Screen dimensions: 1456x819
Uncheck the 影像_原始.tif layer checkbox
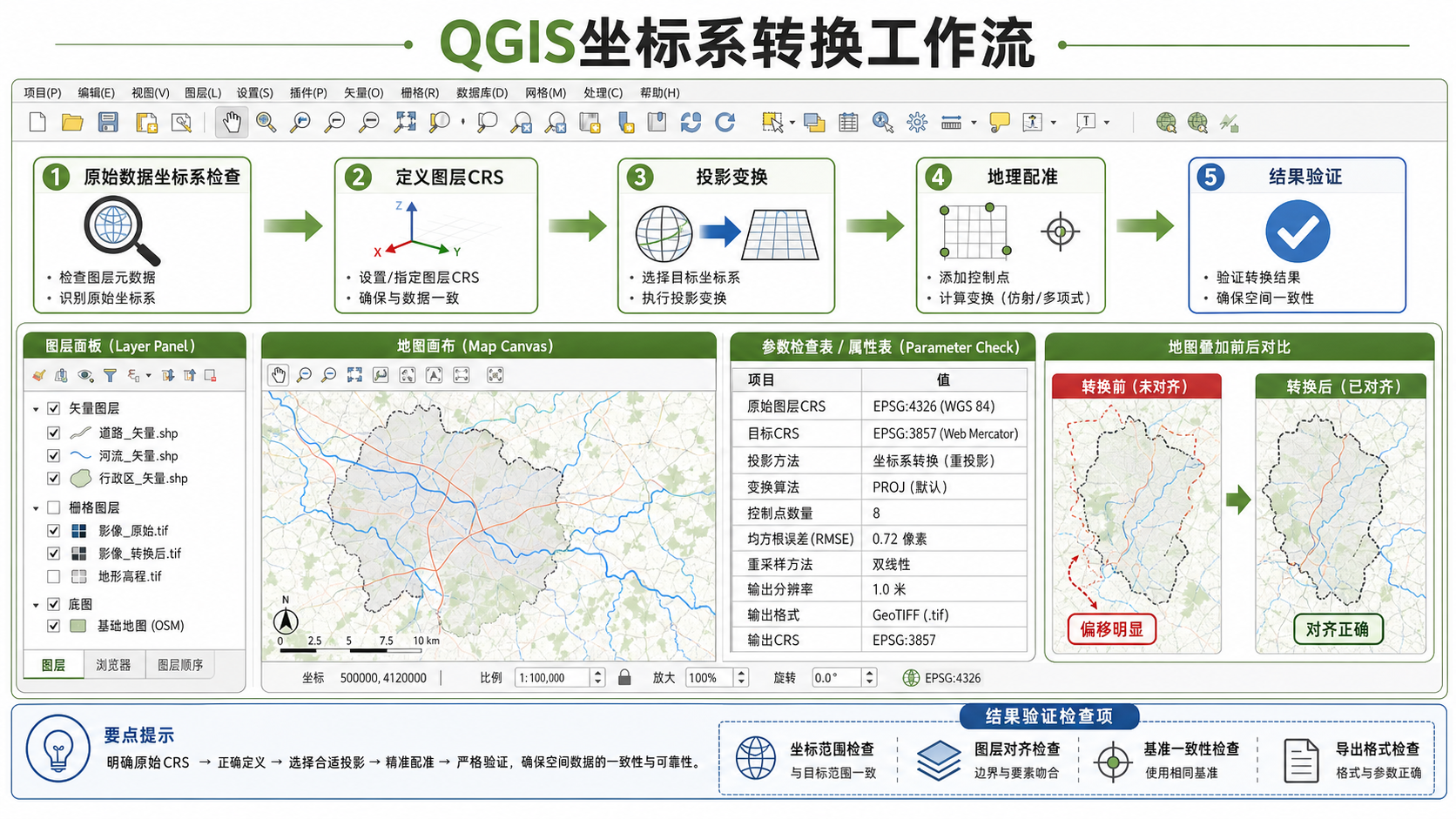[x=54, y=530]
